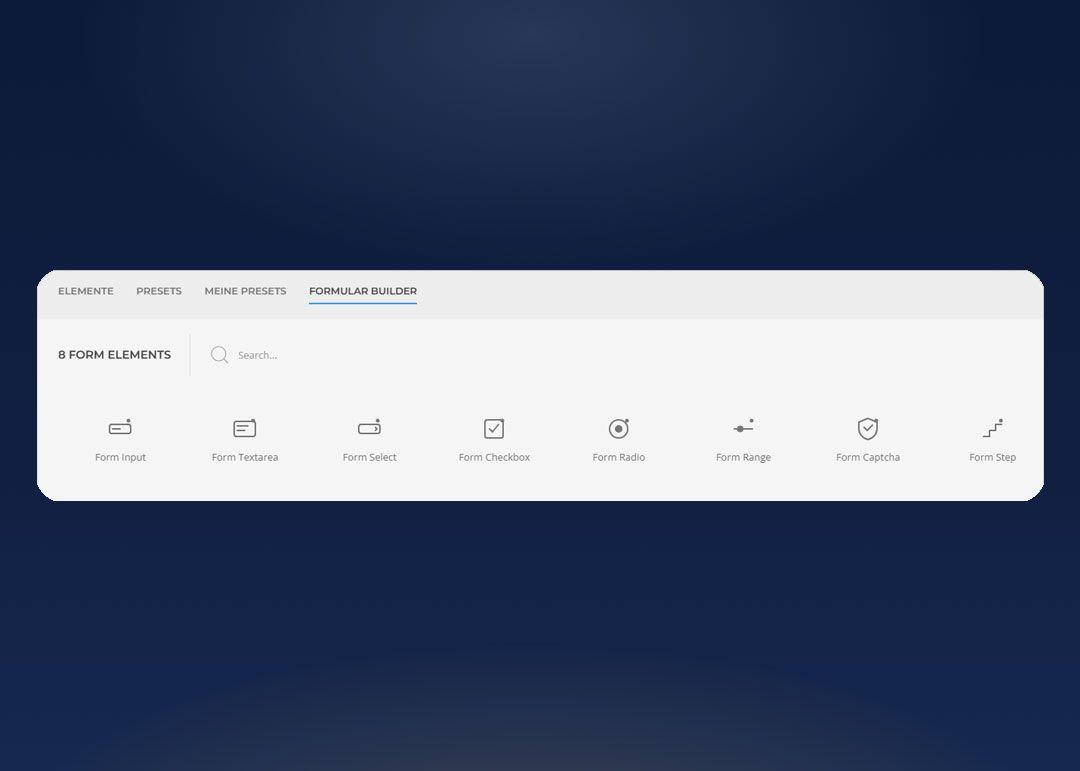Viewport: 1080px width, 771px height.
Task: Click the "Form Input" label
Action: pyautogui.click(x=121, y=458)
